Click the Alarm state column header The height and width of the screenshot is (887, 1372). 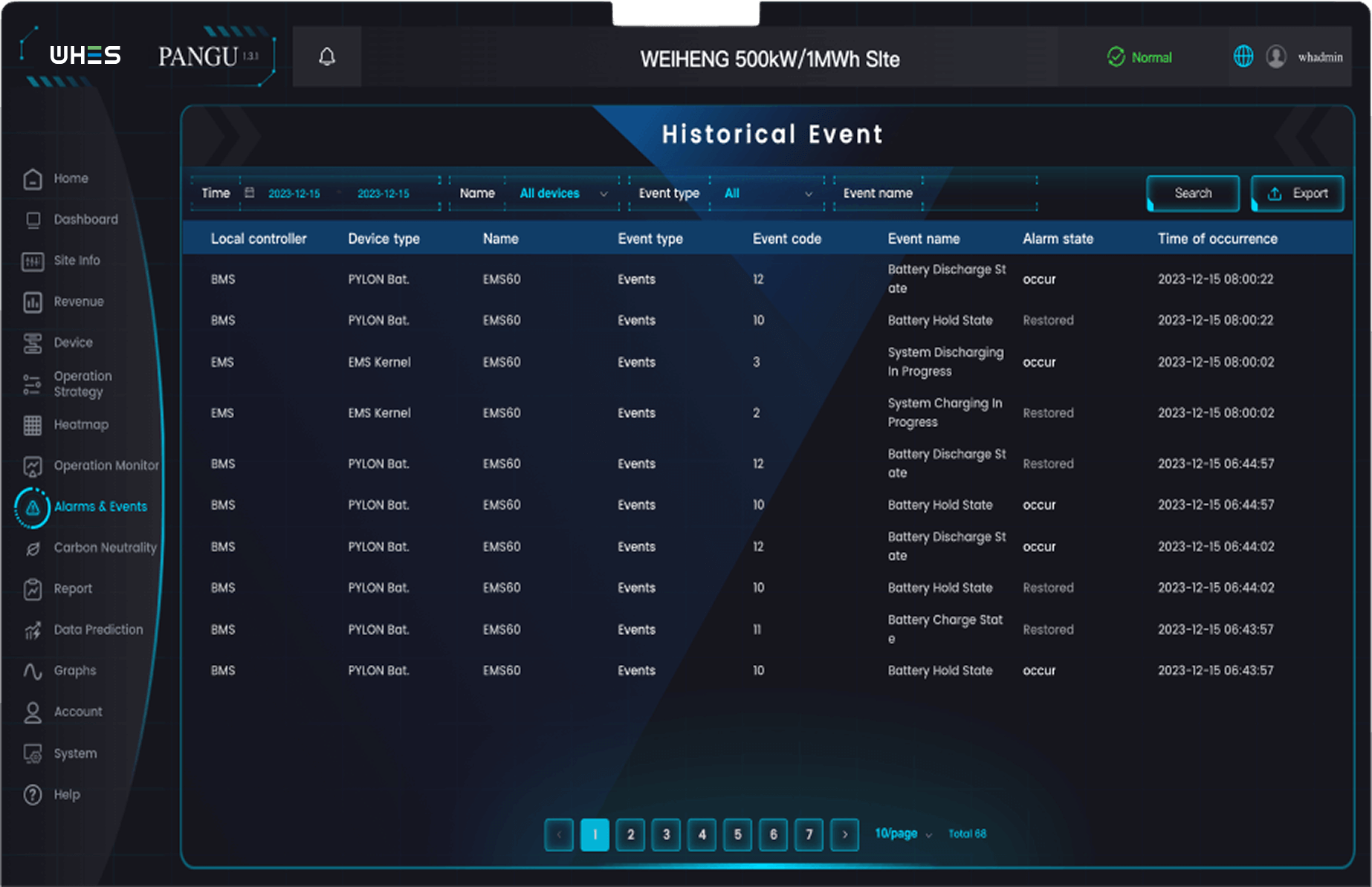[x=1058, y=238]
